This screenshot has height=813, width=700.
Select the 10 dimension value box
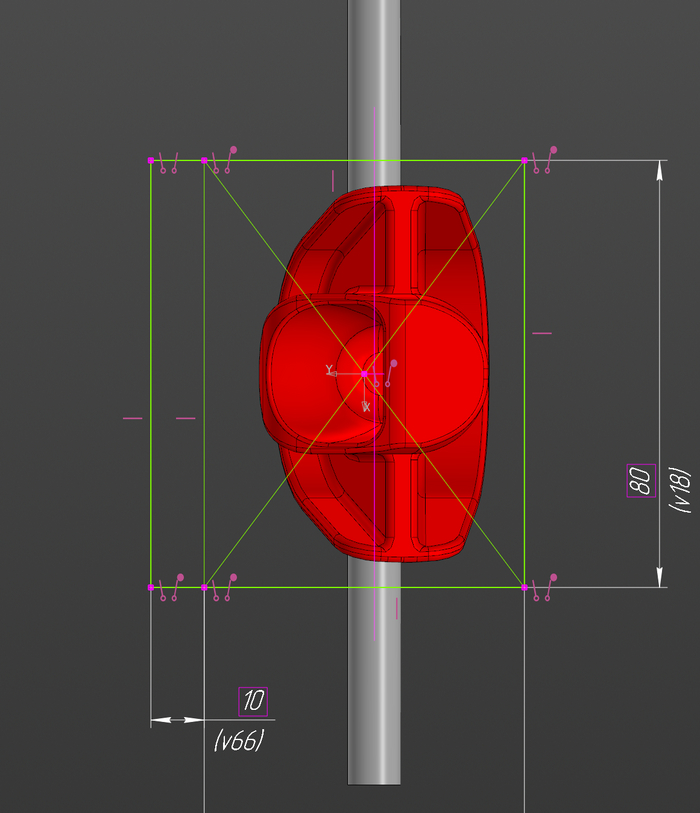click(253, 701)
